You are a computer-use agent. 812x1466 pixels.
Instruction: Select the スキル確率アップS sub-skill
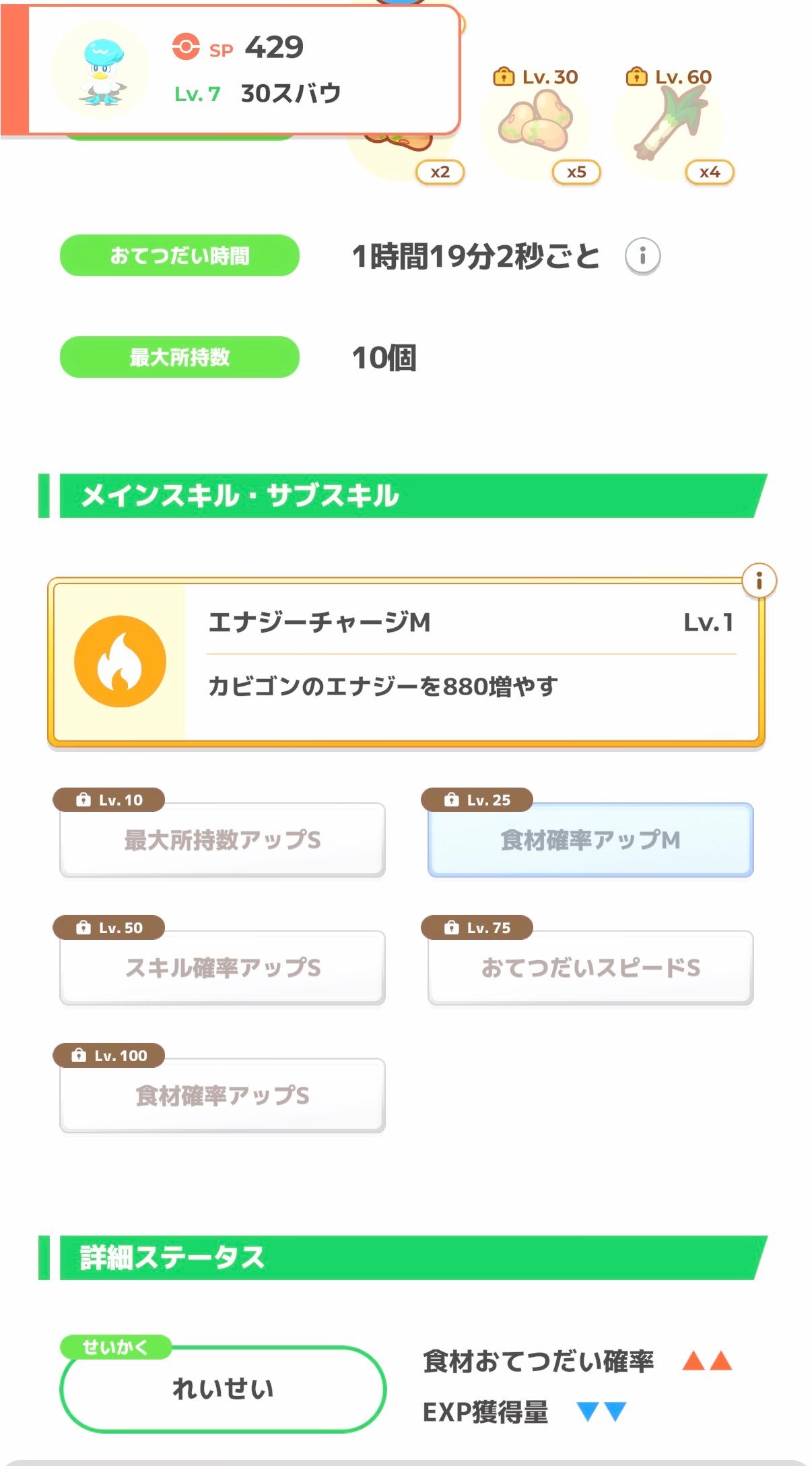pos(222,968)
